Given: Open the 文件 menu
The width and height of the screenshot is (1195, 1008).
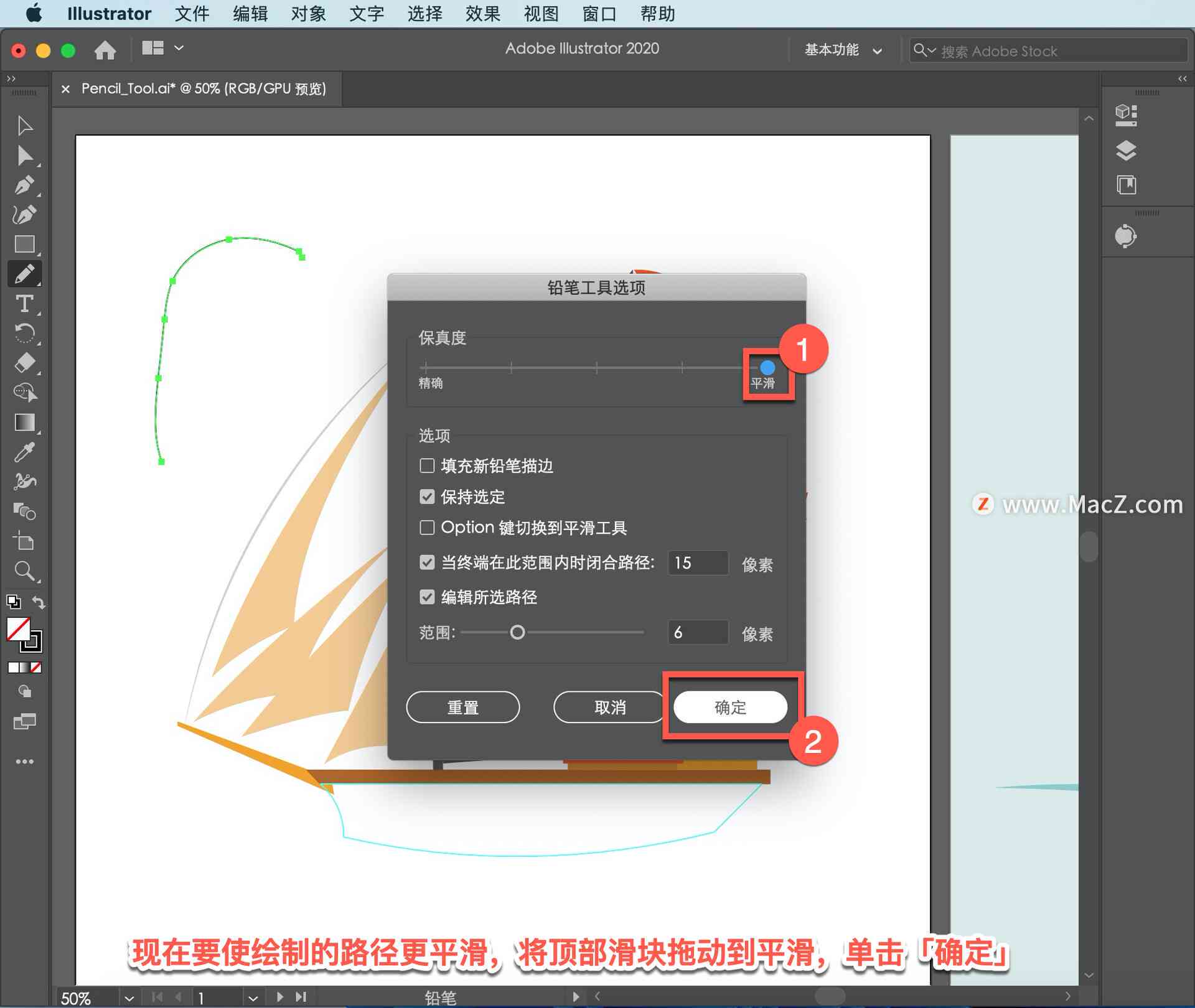Looking at the screenshot, I should (192, 14).
